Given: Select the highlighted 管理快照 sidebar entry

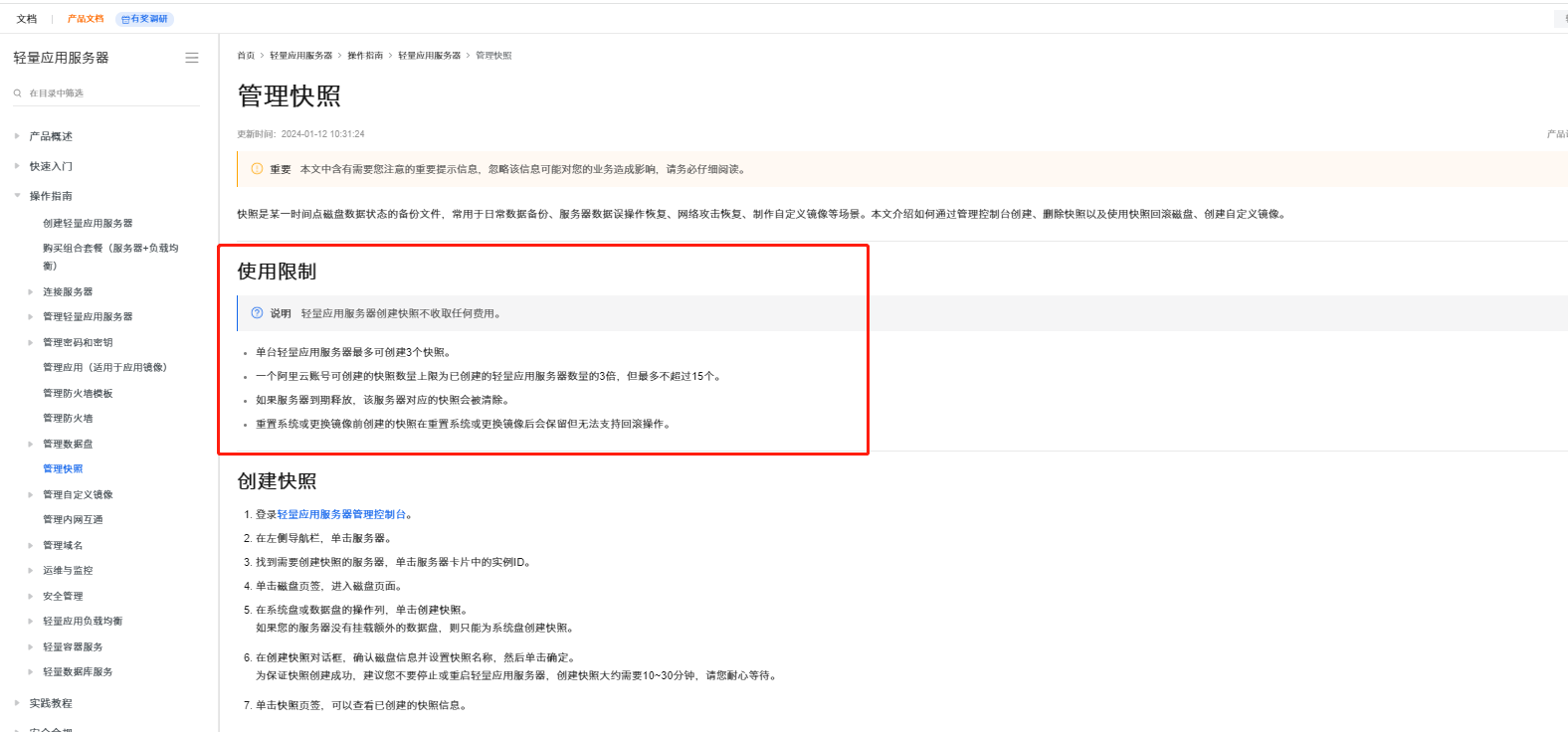Looking at the screenshot, I should (63, 468).
